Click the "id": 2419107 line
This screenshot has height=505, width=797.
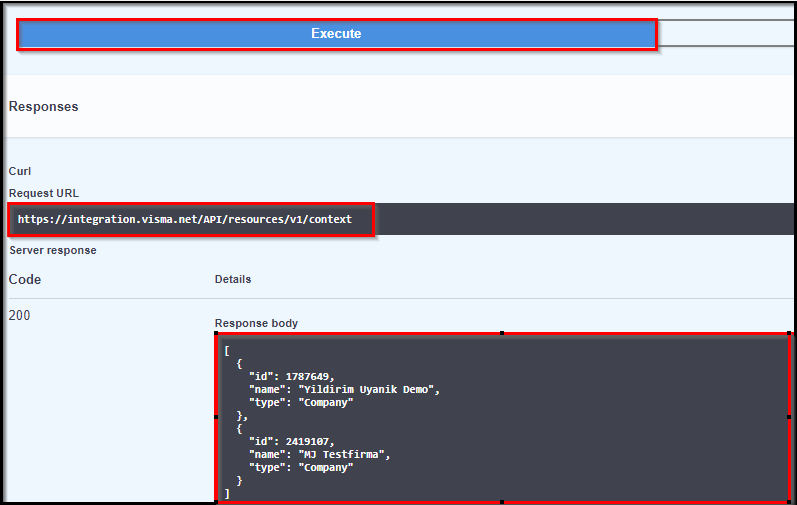(x=292, y=441)
